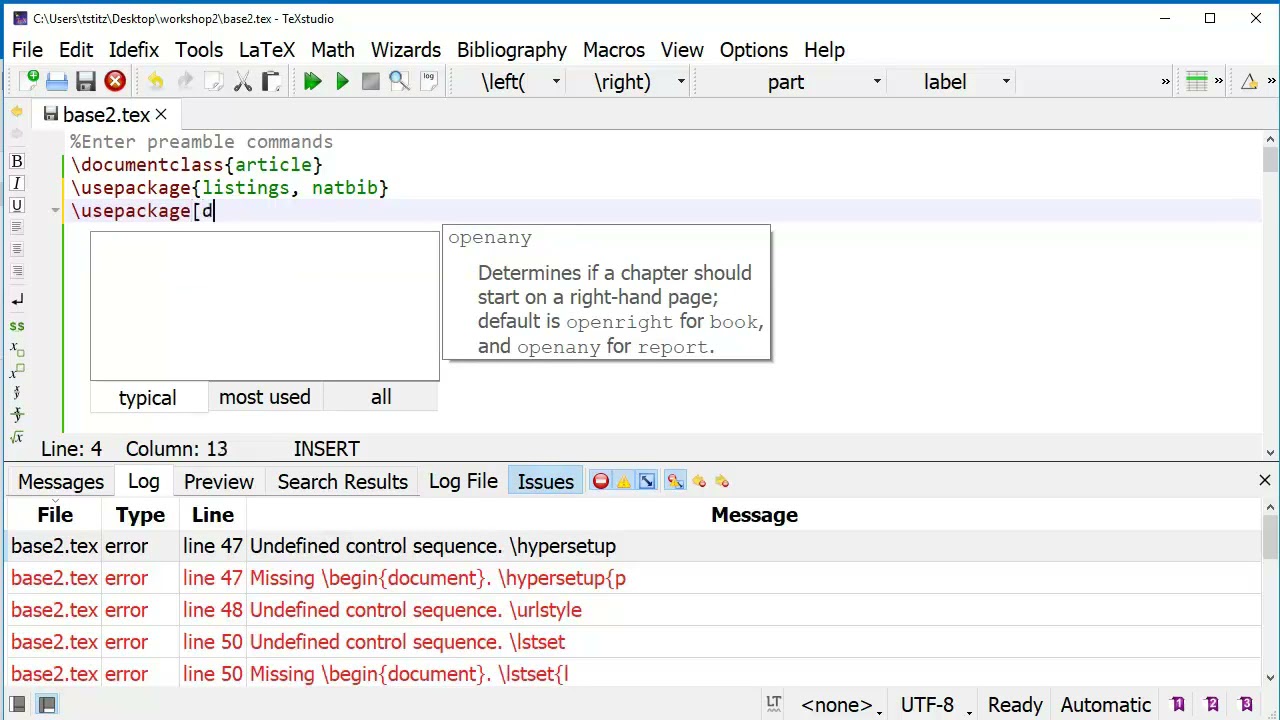Change the UTF-8 encoding
Image resolution: width=1280 pixels, height=720 pixels.
(934, 705)
